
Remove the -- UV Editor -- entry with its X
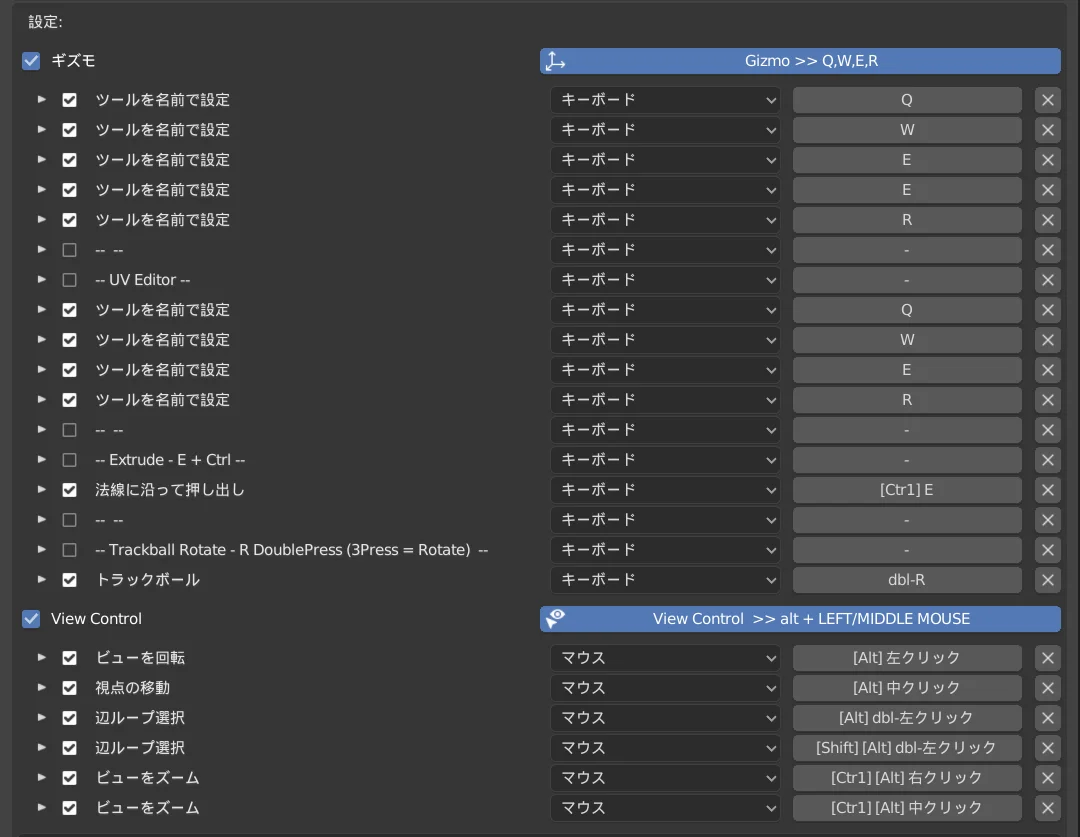coord(1047,280)
